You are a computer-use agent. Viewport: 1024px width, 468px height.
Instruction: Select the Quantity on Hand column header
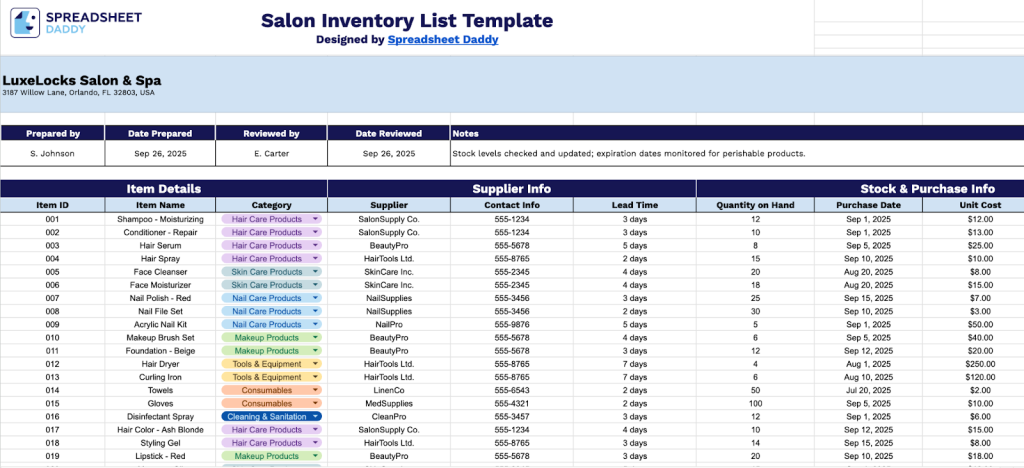(755, 205)
